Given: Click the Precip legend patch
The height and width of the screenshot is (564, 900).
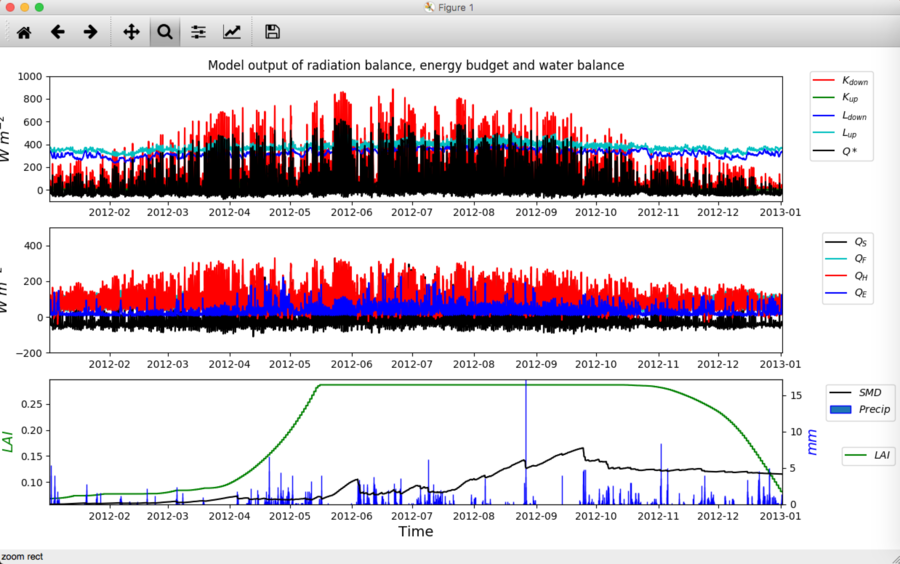Looking at the screenshot, I should 840,410.
